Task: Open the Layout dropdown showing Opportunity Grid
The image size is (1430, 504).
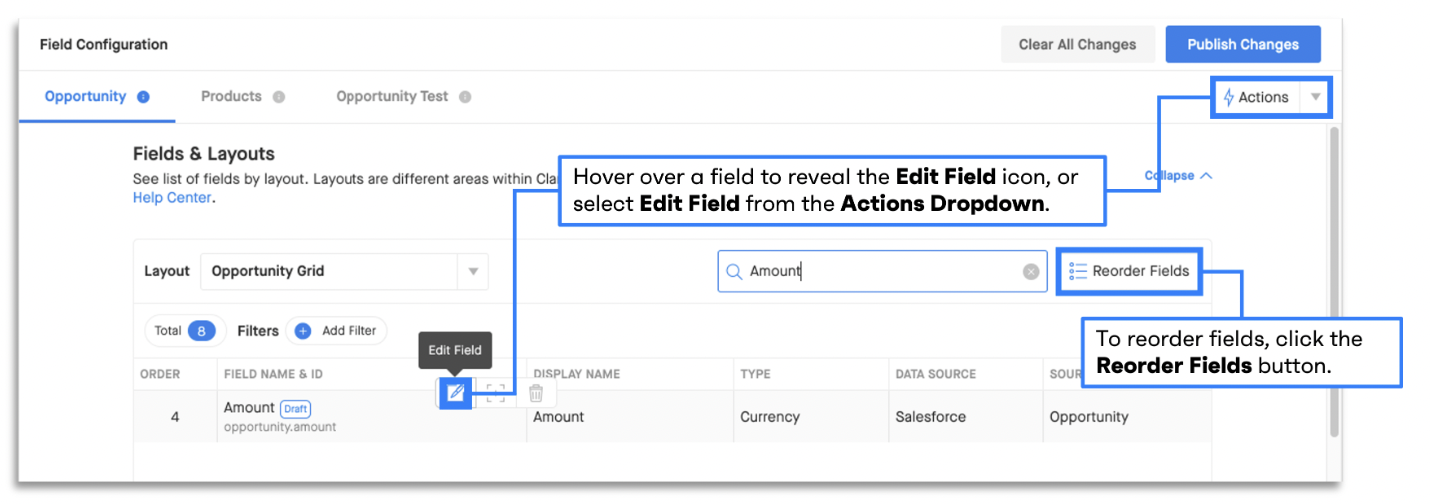Action: pos(344,271)
